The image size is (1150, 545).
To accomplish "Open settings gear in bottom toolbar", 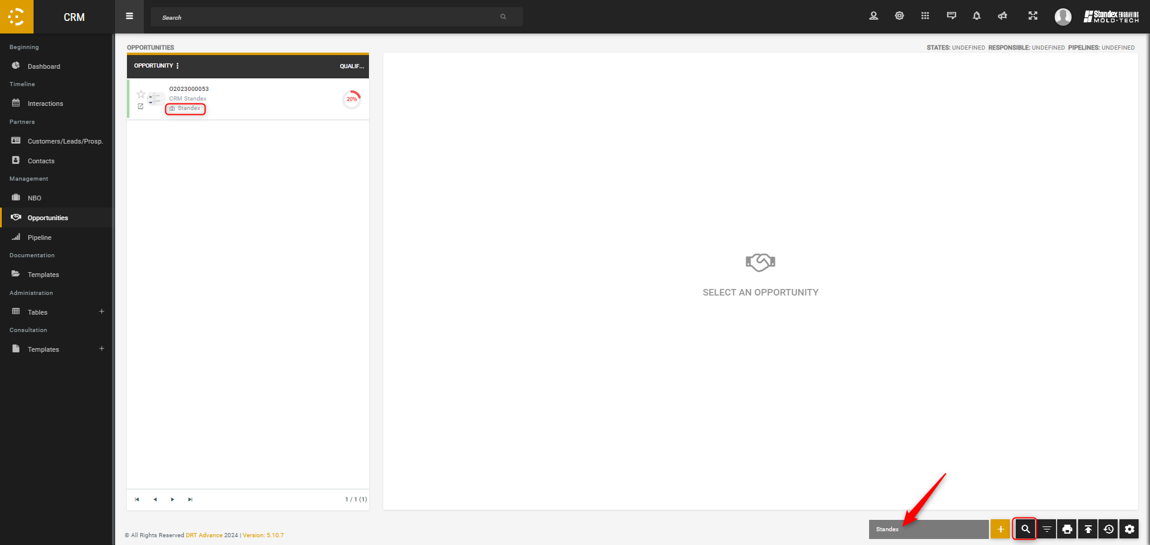I will click(x=1130, y=529).
